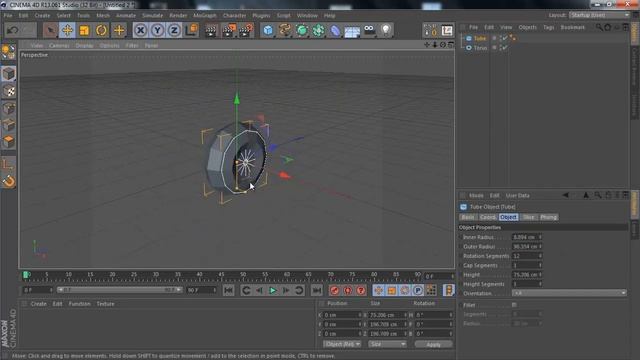Enable the Fillet checkbox
The image size is (640, 360).
514,305
